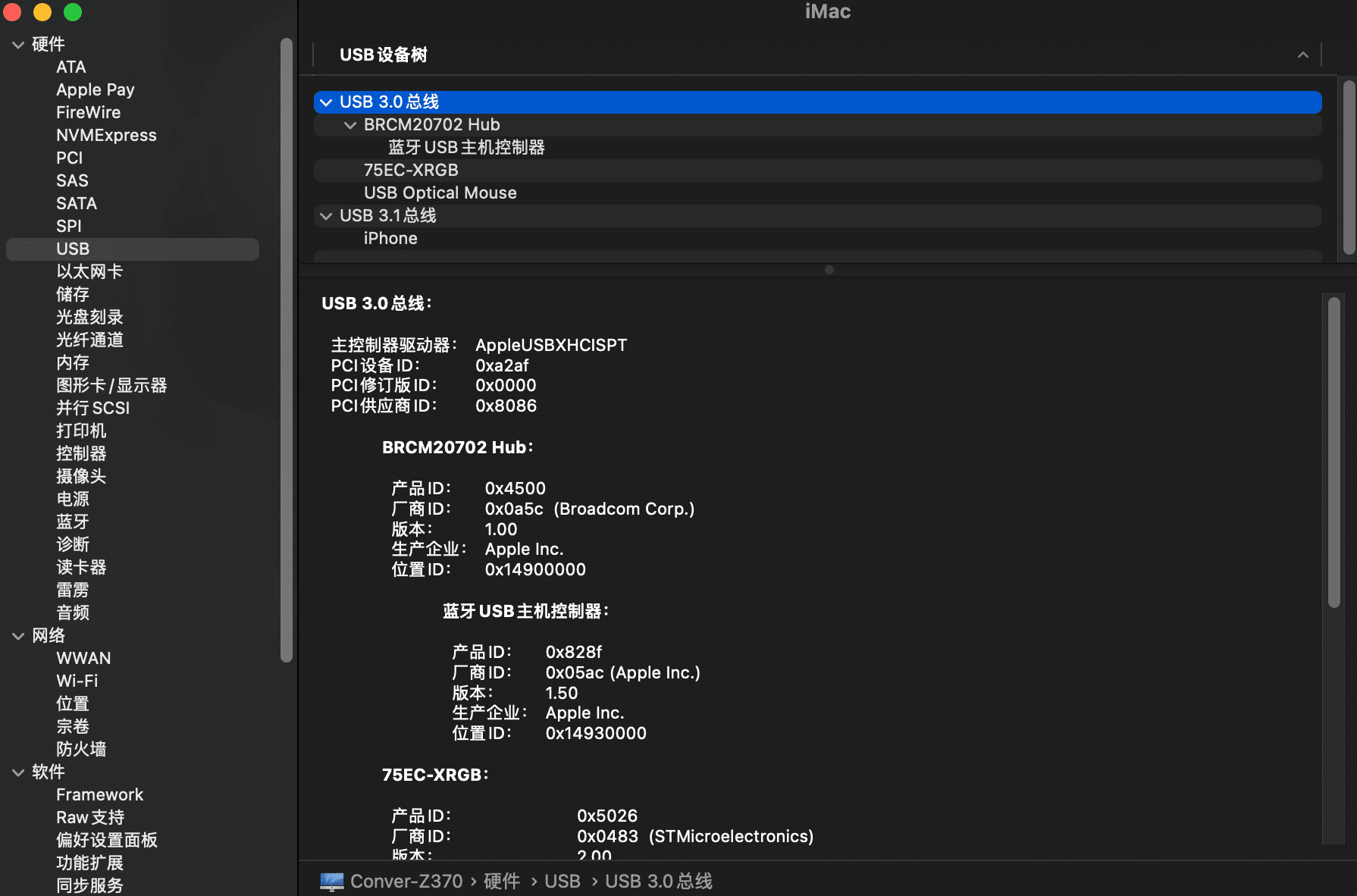Click the details pane vertical scrollbar

[1334, 452]
